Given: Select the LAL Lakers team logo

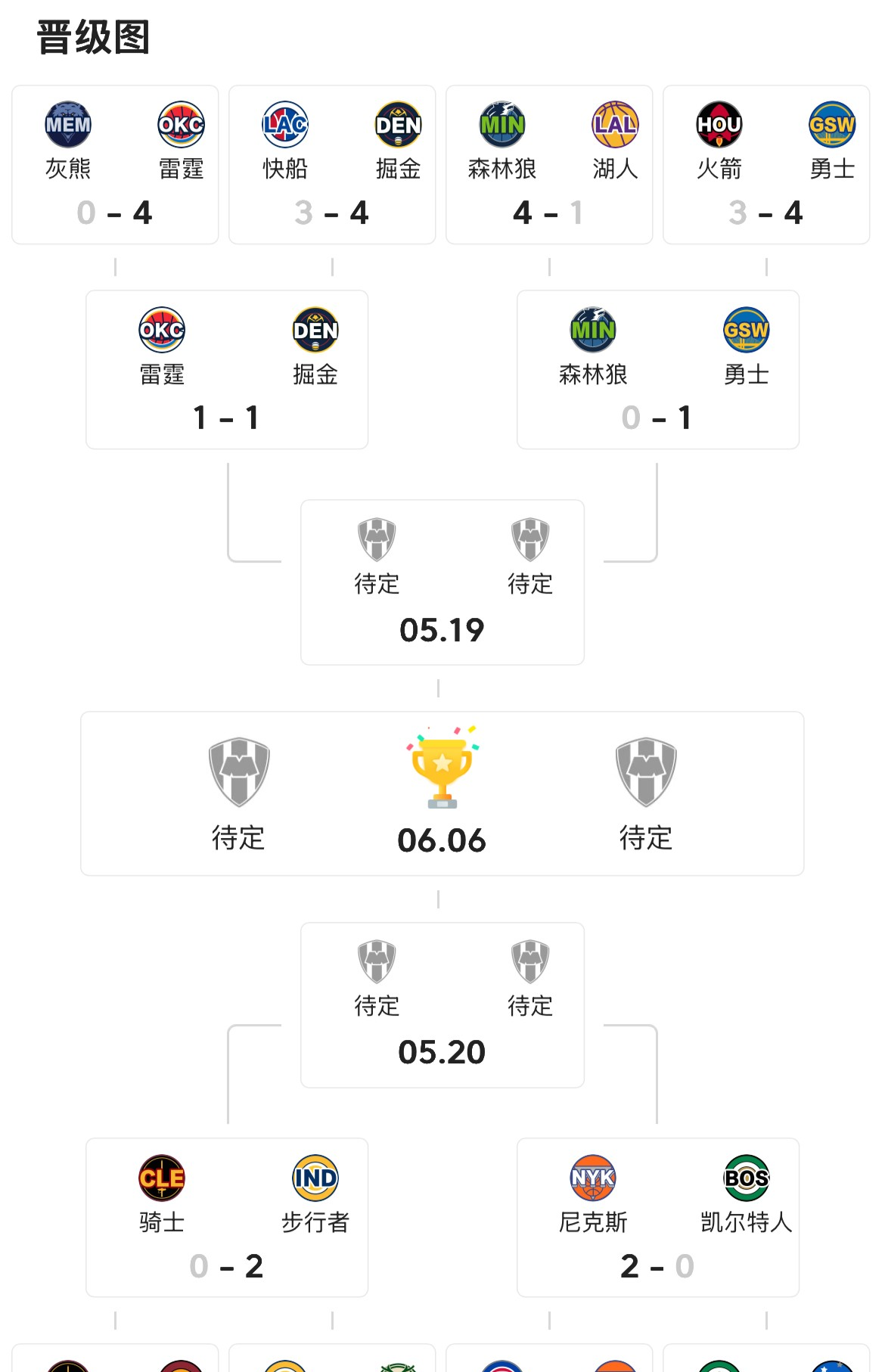Looking at the screenshot, I should pos(616,124).
